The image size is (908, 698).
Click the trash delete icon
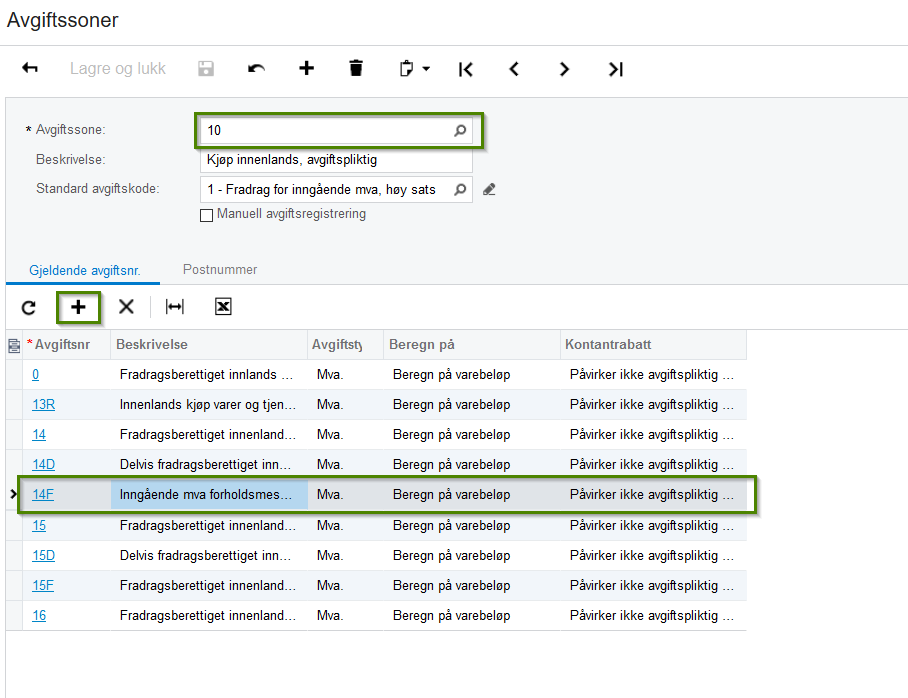pyautogui.click(x=356, y=69)
